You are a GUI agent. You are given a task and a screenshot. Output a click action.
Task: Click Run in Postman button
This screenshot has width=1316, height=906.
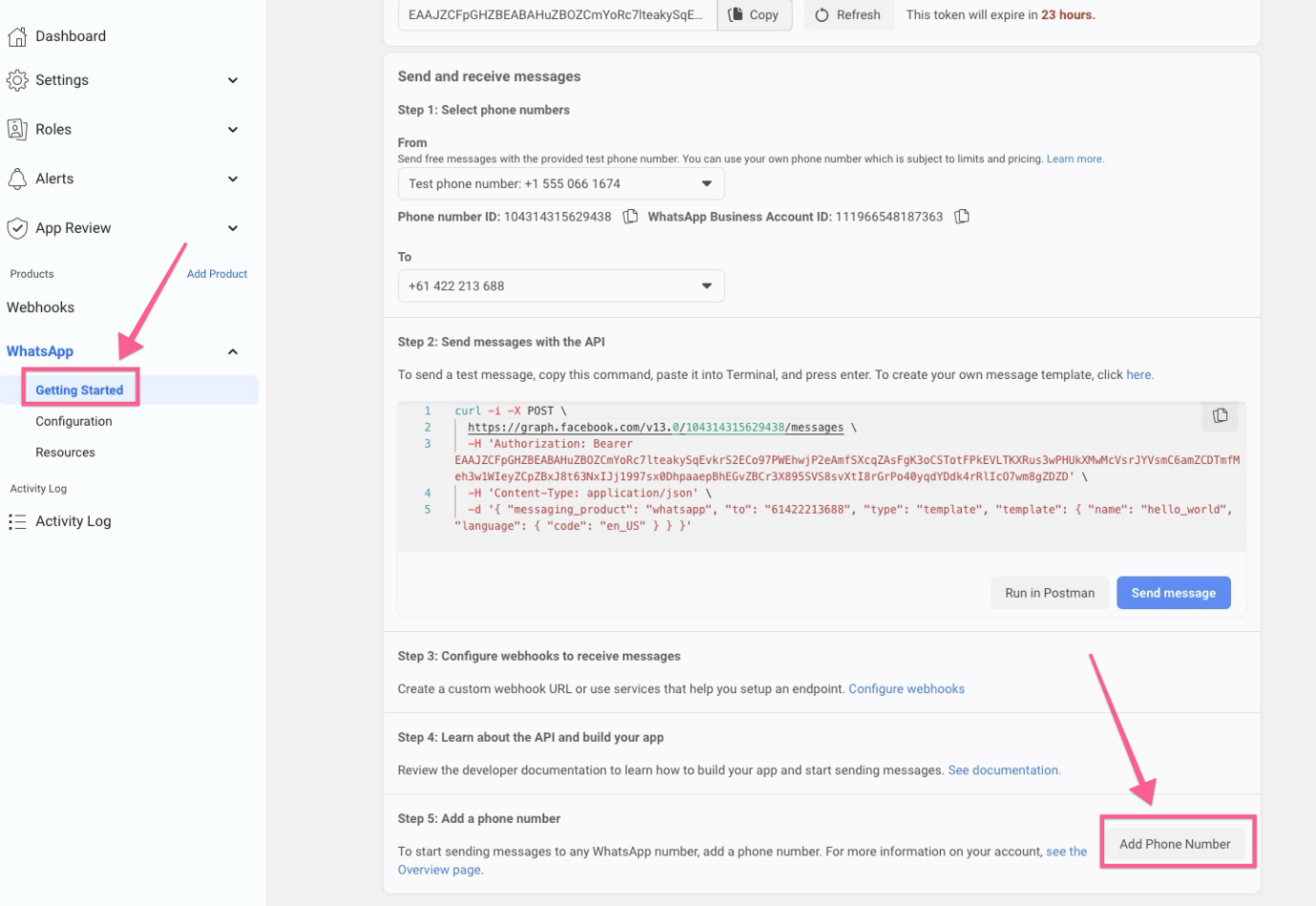click(x=1050, y=593)
